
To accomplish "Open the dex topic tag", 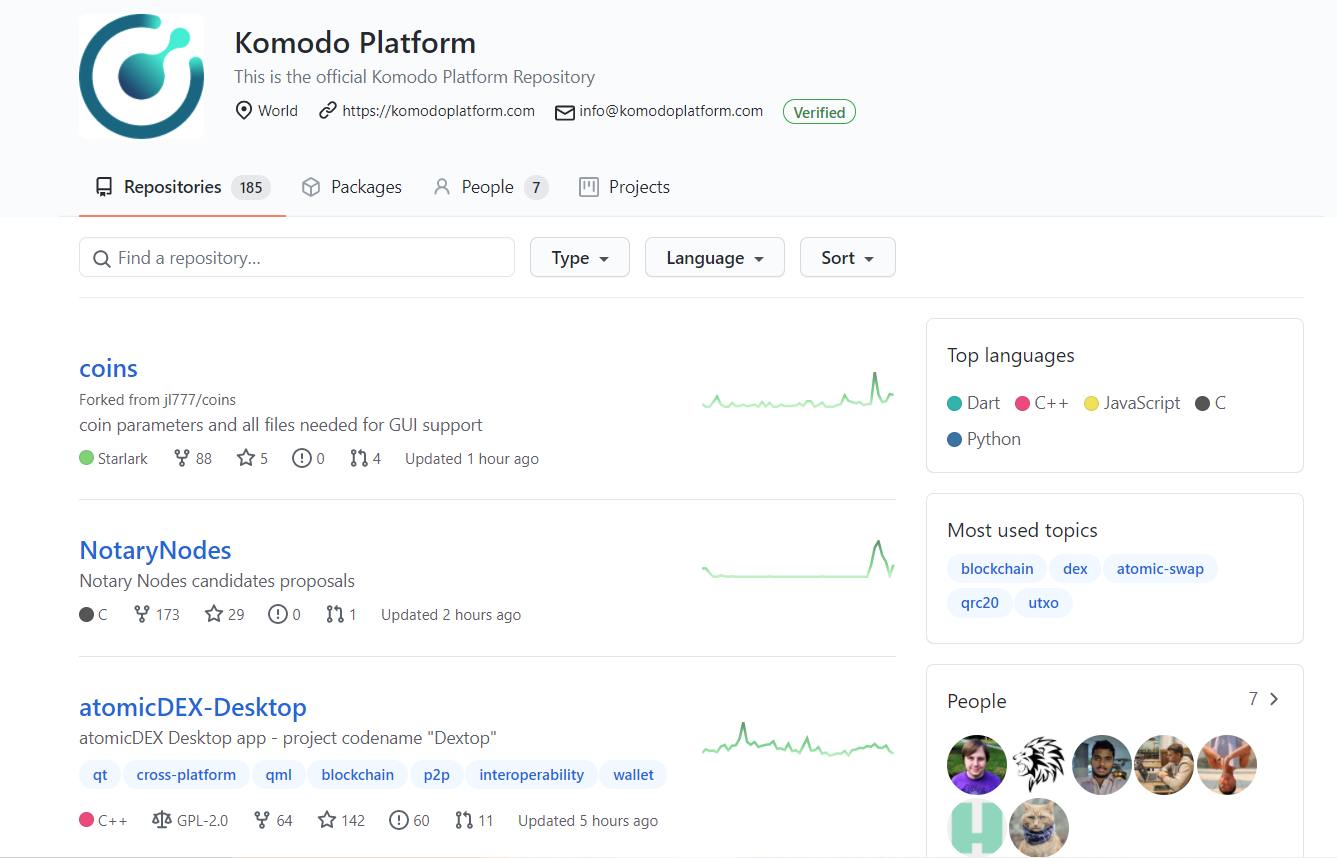I will click(1075, 569).
